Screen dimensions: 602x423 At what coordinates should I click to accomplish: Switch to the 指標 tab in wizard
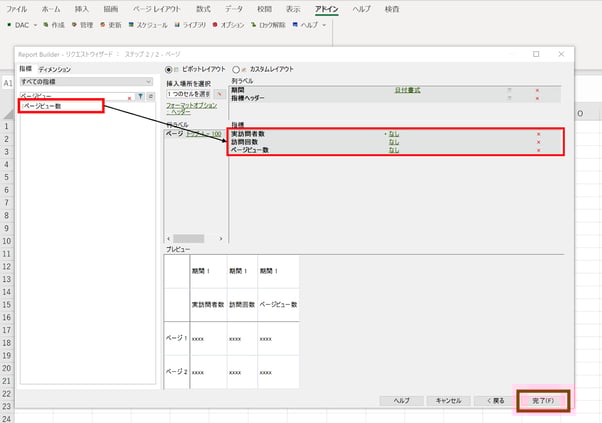point(26,69)
